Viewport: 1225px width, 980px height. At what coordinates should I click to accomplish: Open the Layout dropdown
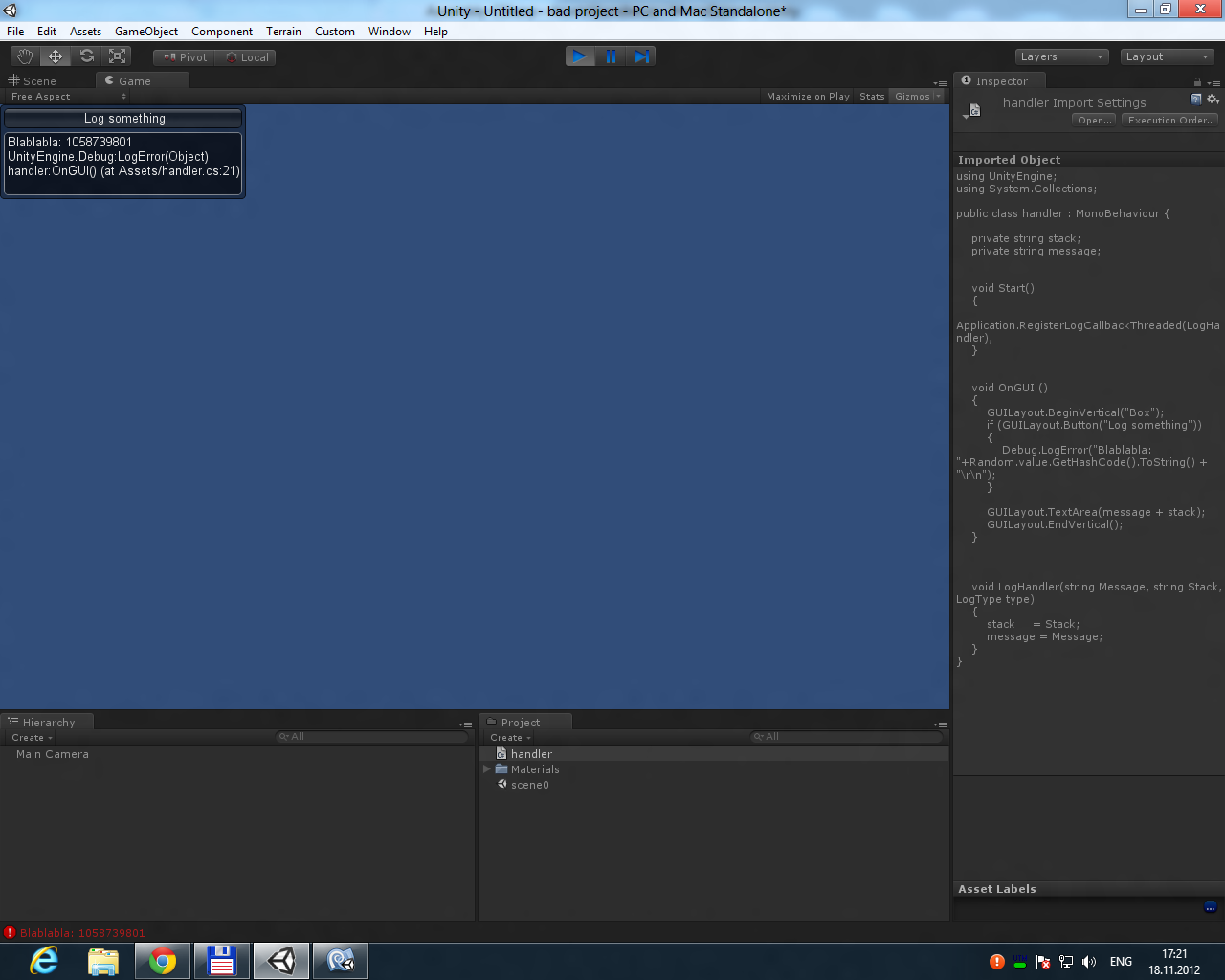pos(1167,56)
